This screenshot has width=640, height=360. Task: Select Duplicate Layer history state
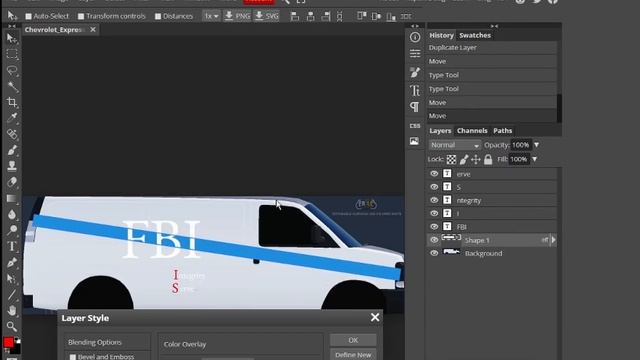point(492,48)
